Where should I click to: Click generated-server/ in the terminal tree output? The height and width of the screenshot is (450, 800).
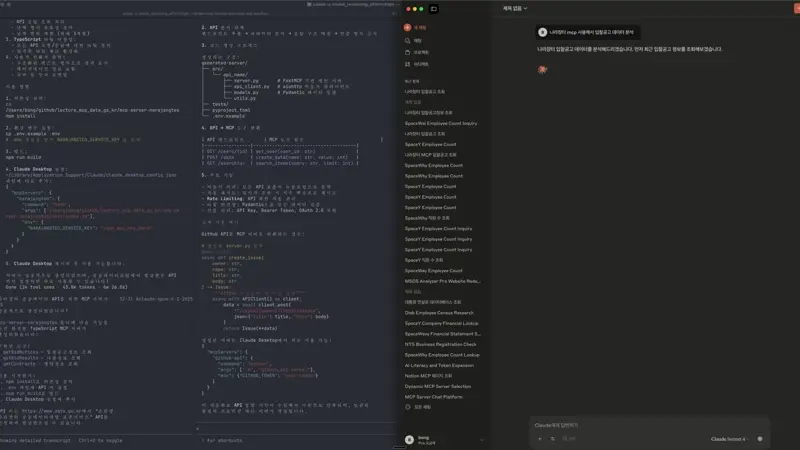point(224,63)
